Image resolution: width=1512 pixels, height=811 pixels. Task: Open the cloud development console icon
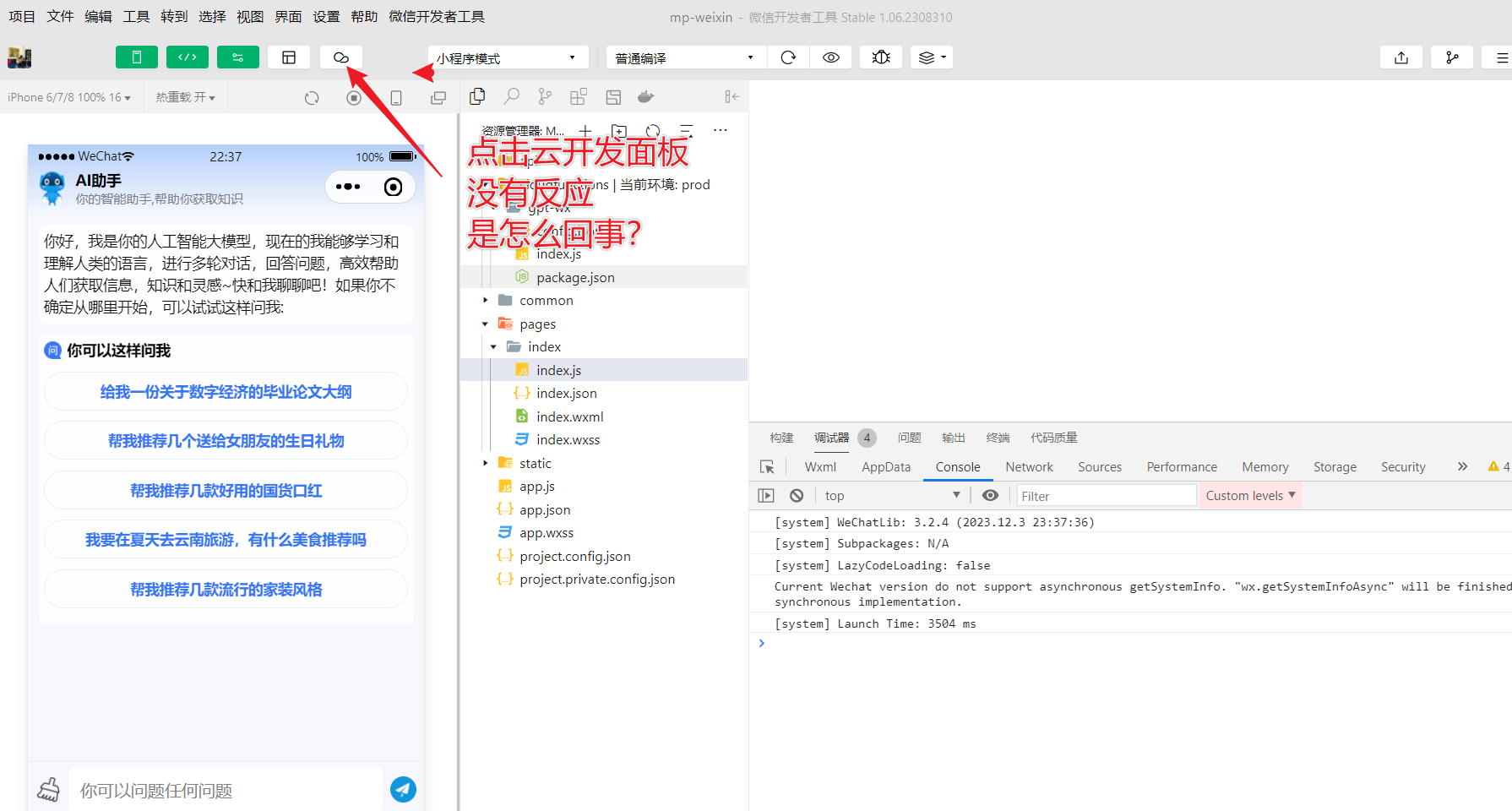[x=340, y=57]
